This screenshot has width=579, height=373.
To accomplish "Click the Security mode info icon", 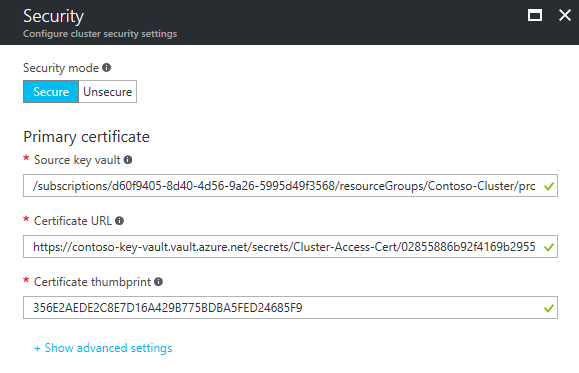I will (106, 68).
